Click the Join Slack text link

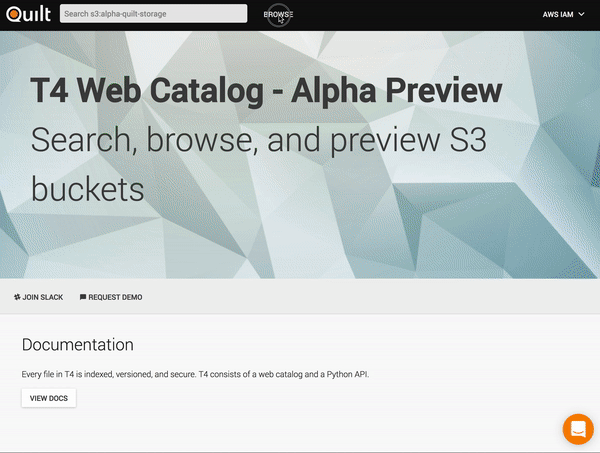(43, 297)
